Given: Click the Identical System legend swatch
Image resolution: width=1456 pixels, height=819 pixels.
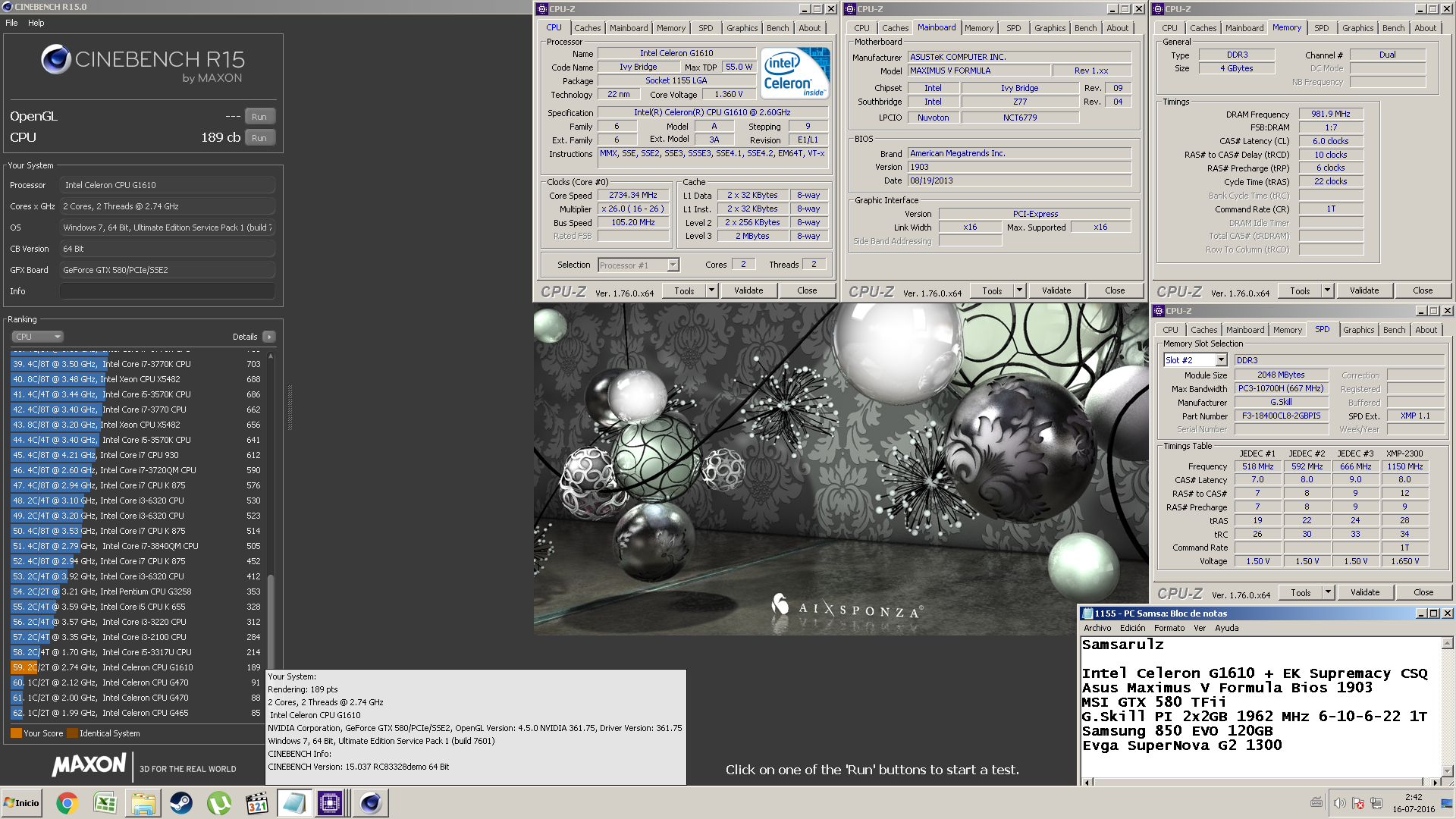Looking at the screenshot, I should [73, 733].
